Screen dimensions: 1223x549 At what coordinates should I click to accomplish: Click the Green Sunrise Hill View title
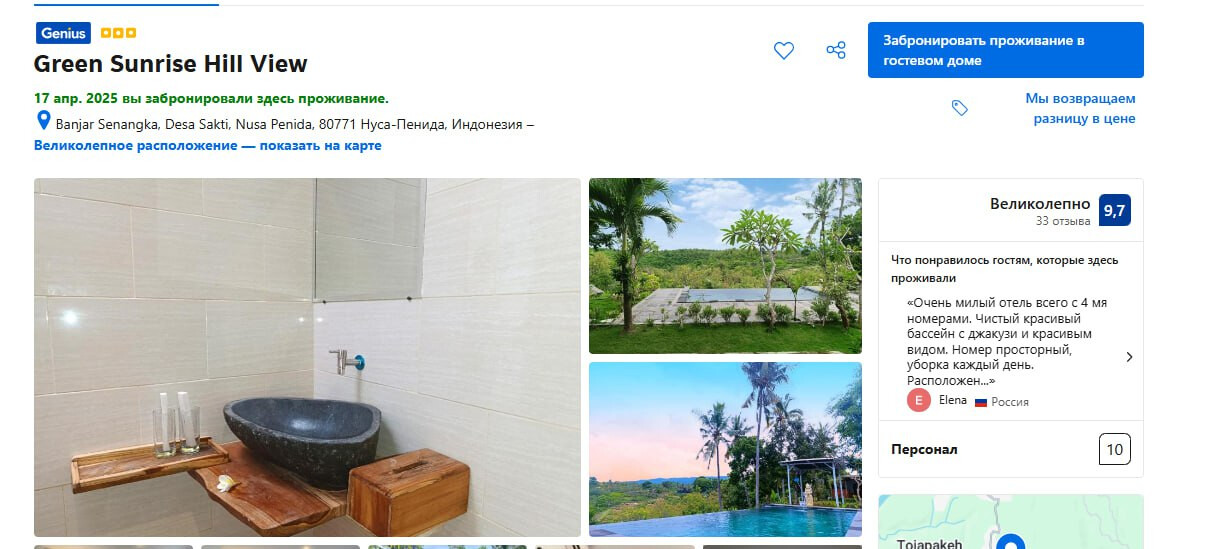pyautogui.click(x=171, y=64)
